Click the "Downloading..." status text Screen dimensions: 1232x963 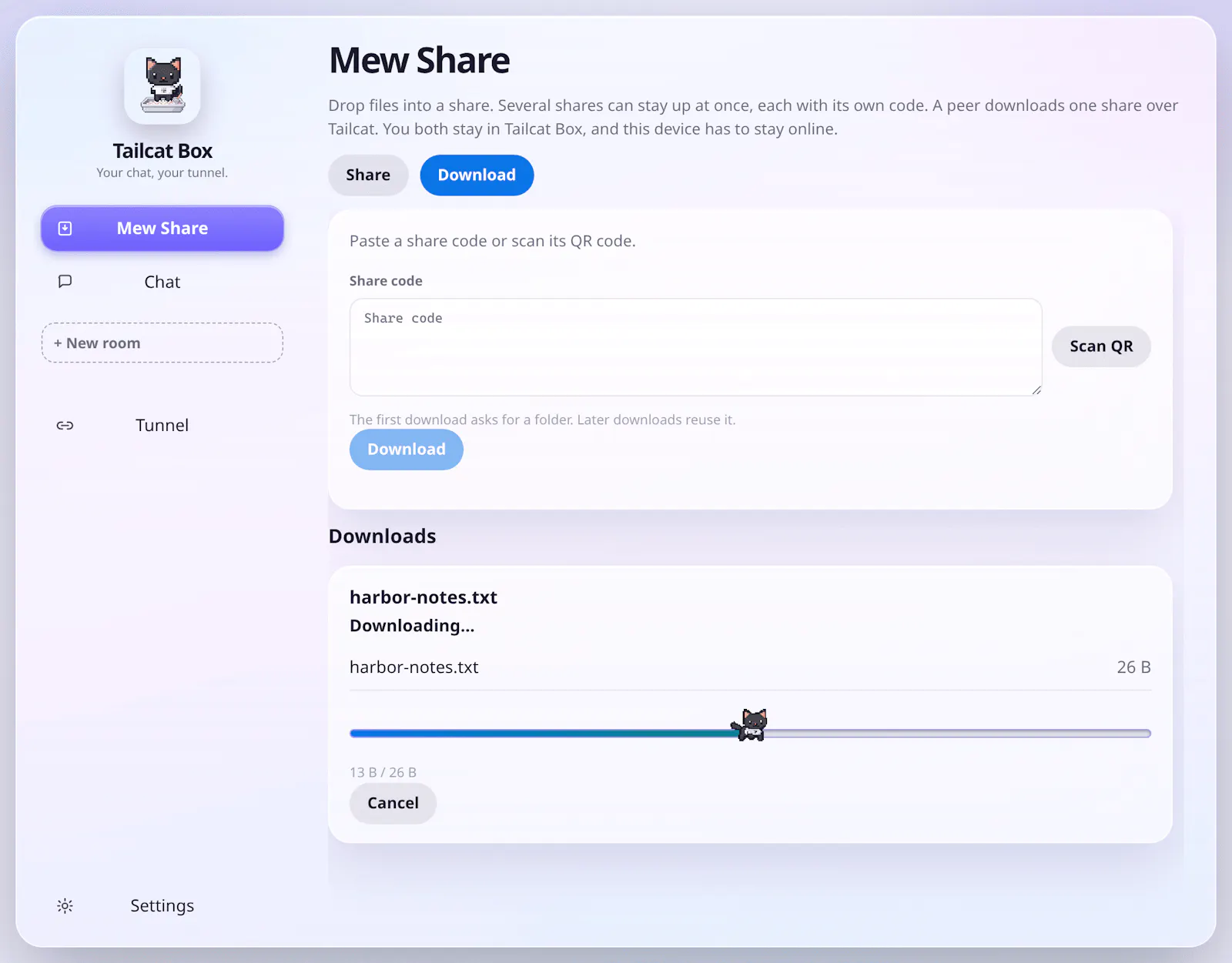tap(412, 626)
